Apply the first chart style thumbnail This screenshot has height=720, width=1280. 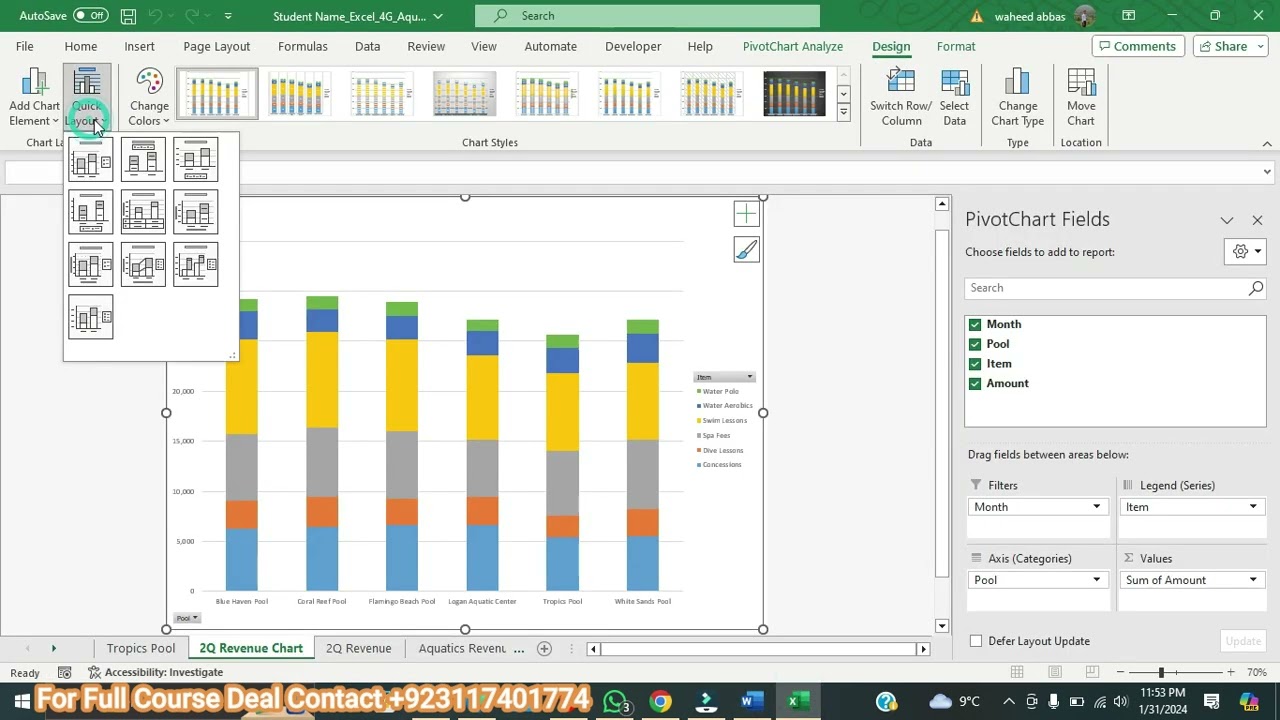click(217, 93)
